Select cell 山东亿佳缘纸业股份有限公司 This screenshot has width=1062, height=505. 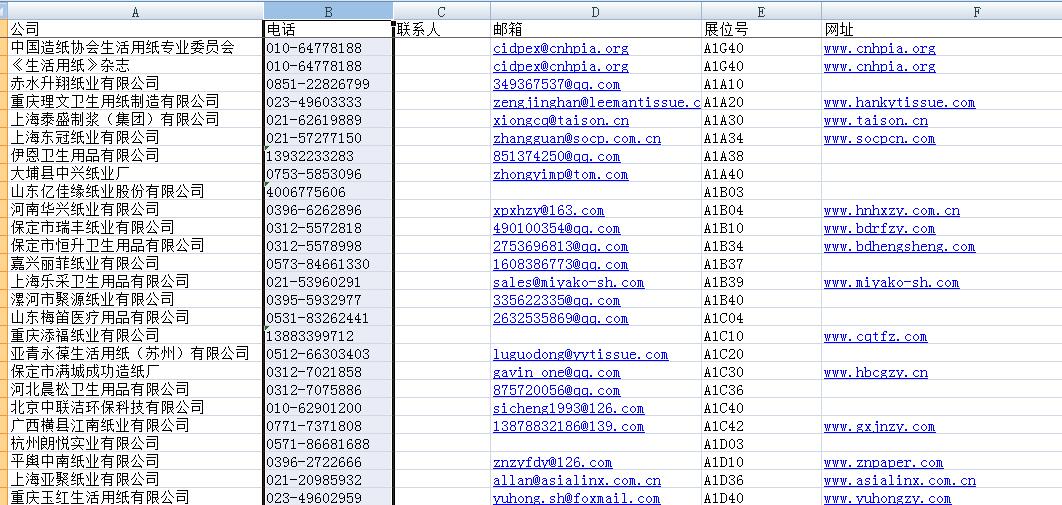(135, 192)
